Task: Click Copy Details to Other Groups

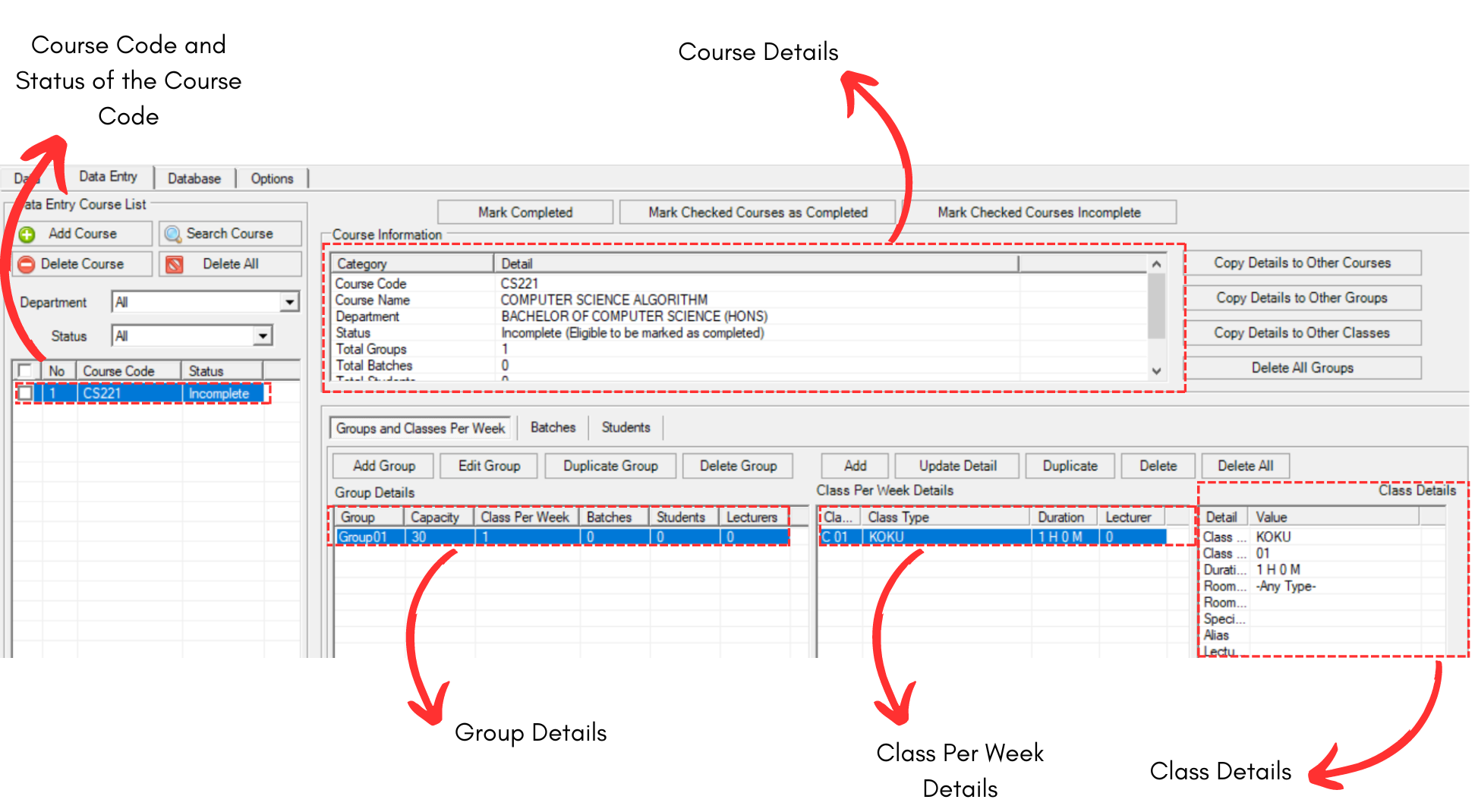Action: point(1301,297)
